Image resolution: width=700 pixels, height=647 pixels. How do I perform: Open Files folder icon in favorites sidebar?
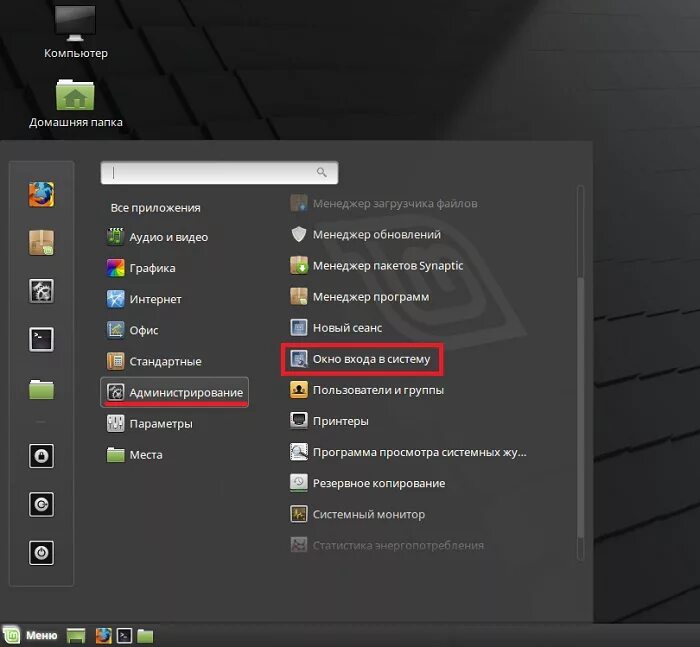click(x=42, y=389)
